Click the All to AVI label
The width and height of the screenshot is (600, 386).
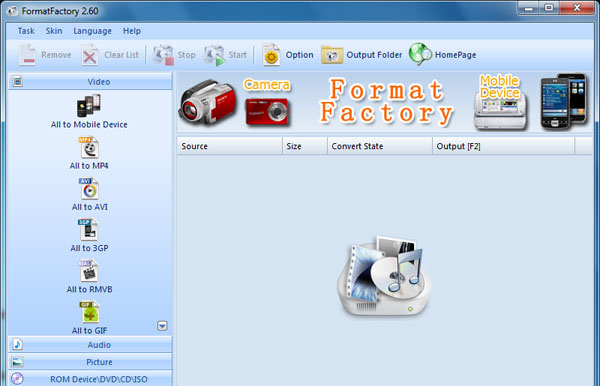(90, 207)
